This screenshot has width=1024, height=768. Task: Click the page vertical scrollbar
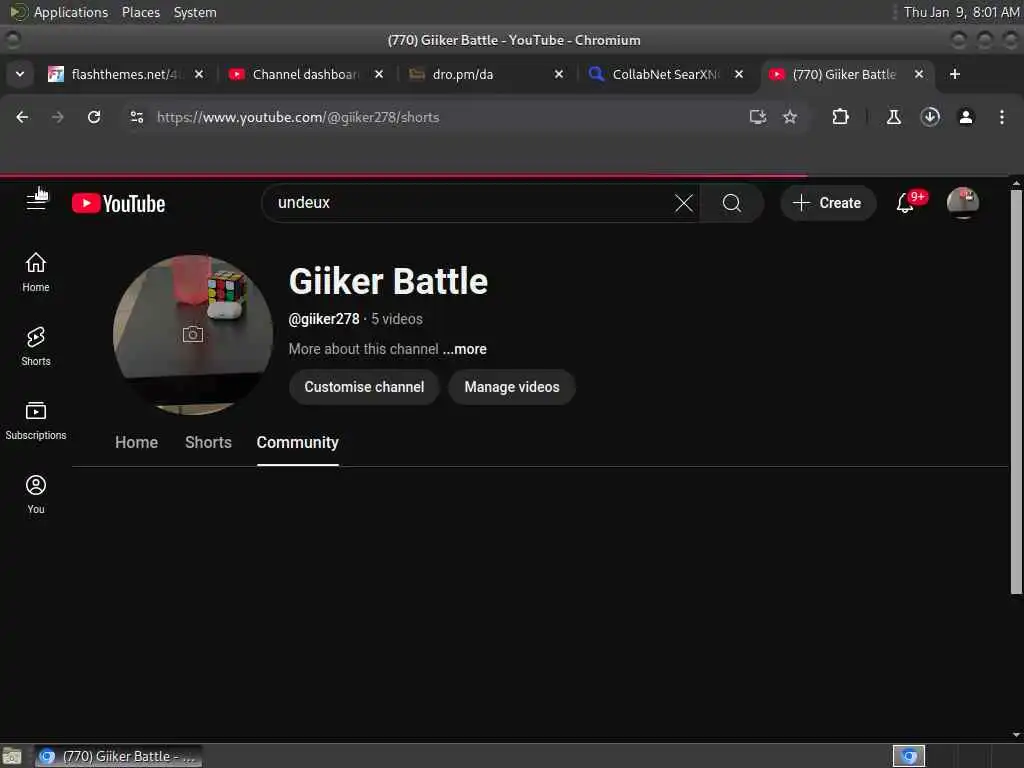pos(1016,392)
